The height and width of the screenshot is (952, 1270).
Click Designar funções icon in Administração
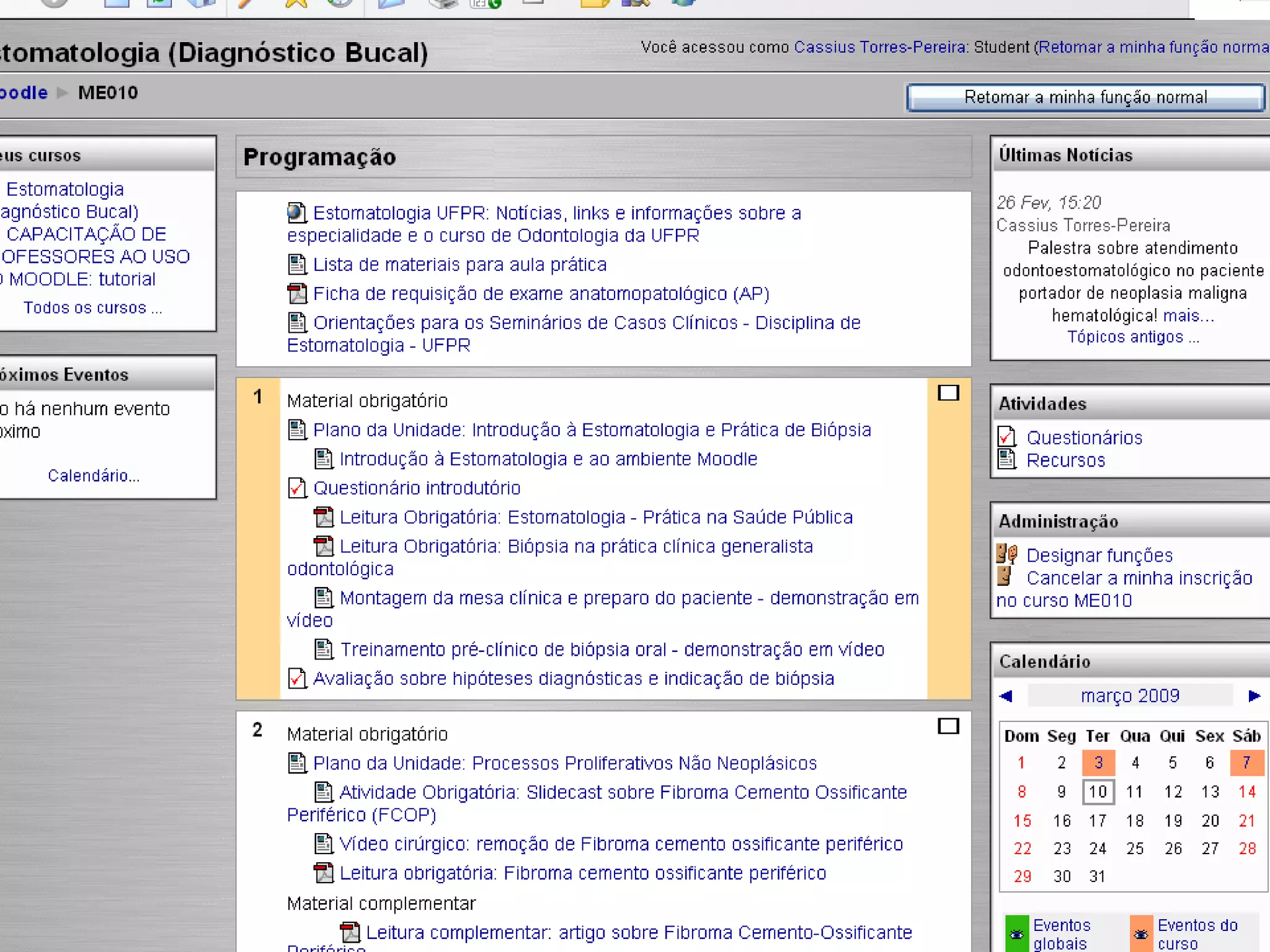point(1006,554)
